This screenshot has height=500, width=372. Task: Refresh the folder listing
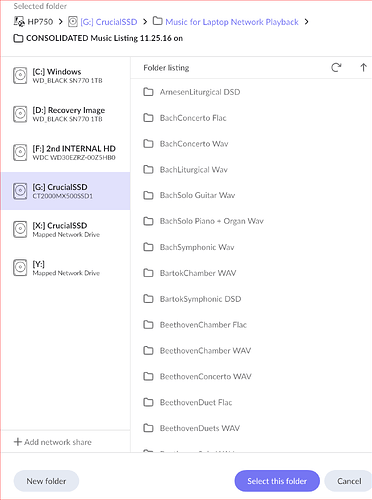(336, 68)
